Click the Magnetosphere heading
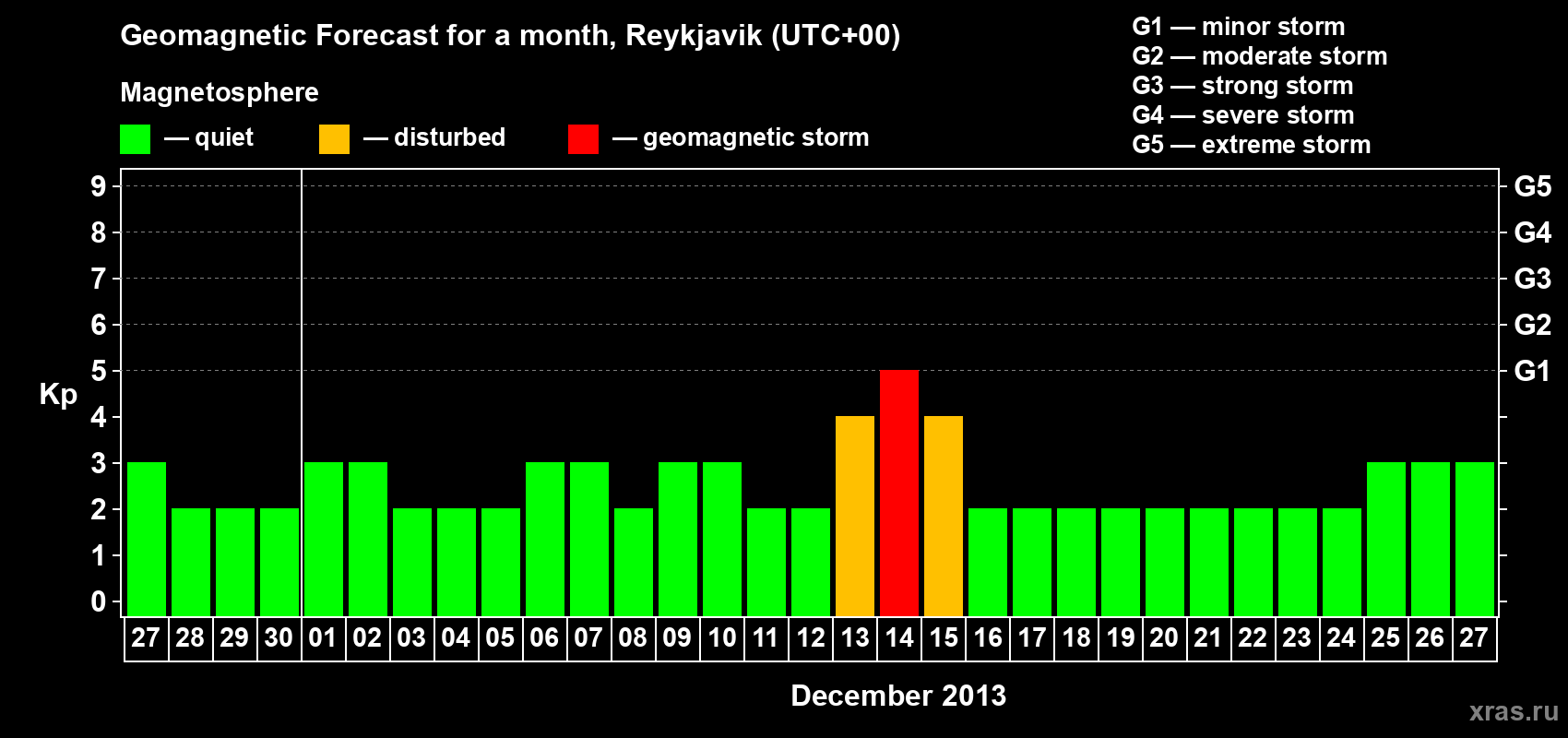The height and width of the screenshot is (738, 1568). 220,92
